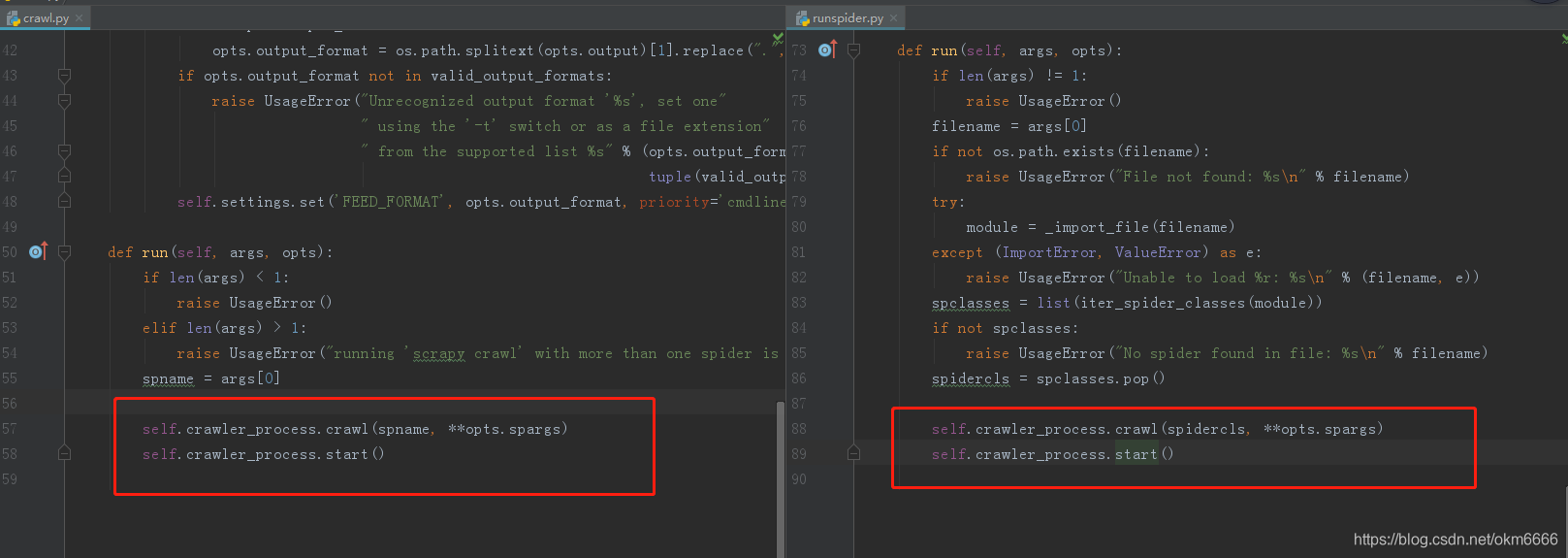The image size is (1568, 558).
Task: Click the Python file icon on runspider.py tab
Action: pyautogui.click(x=803, y=17)
